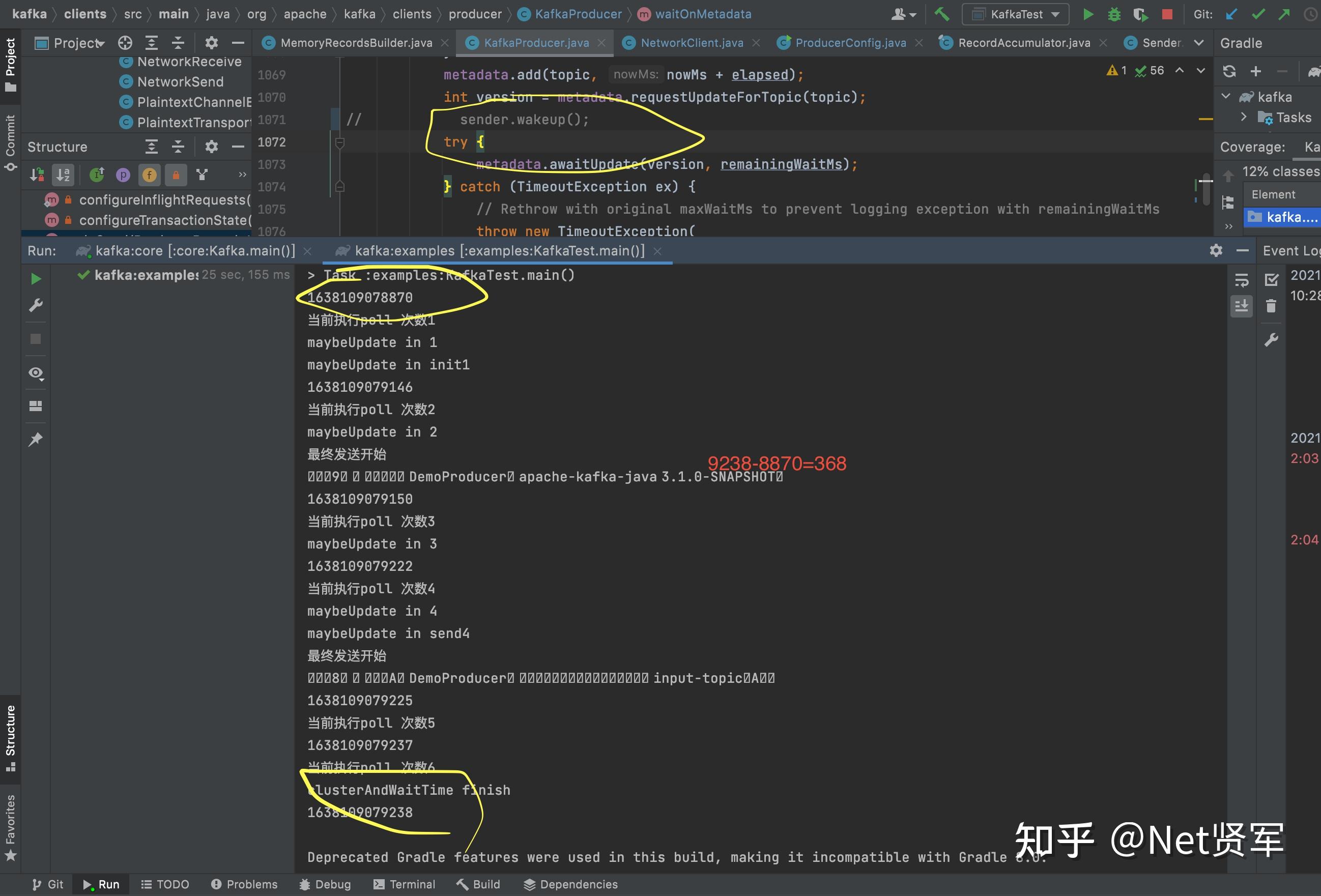The height and width of the screenshot is (896, 1321).
Task: Open the Terminal tool window
Action: [404, 884]
